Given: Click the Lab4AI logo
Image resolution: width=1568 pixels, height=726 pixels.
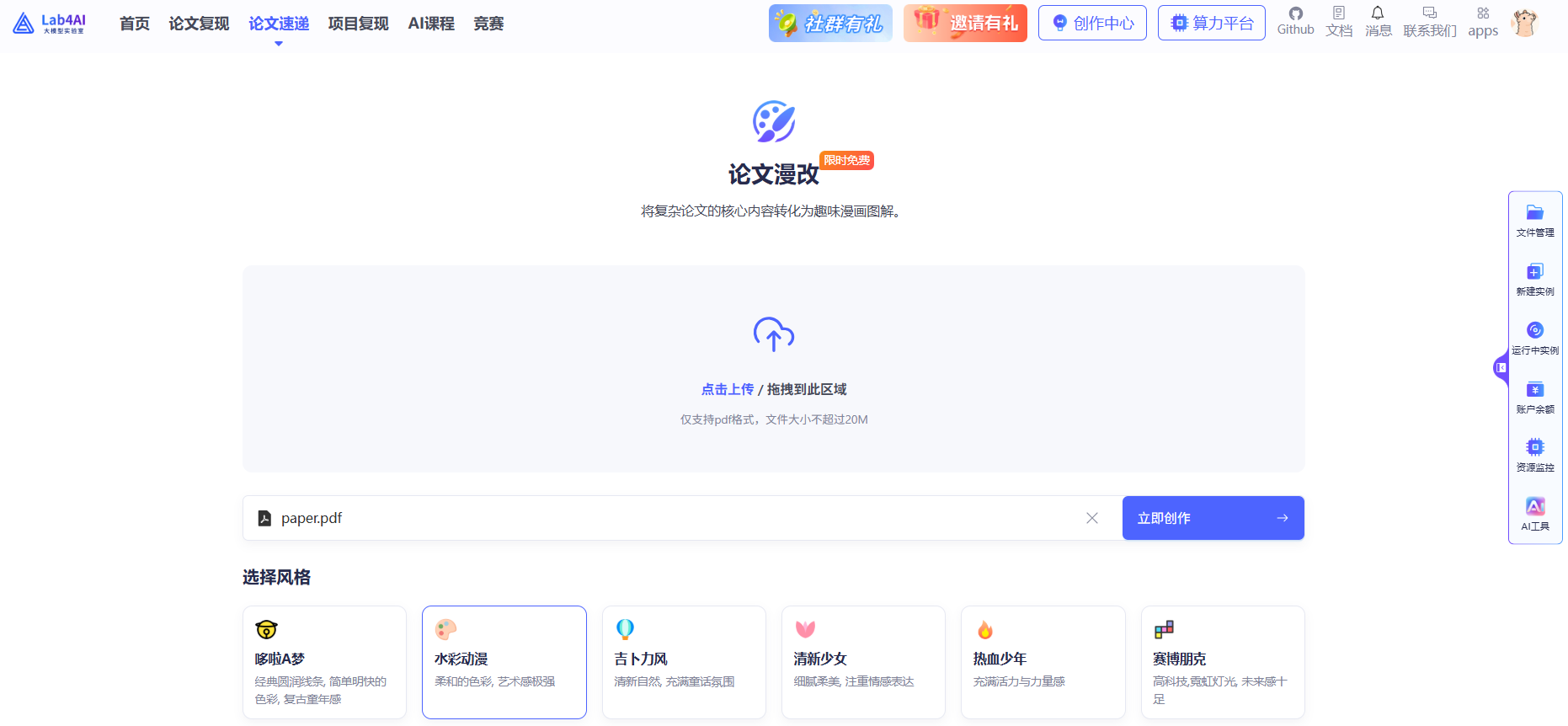Looking at the screenshot, I should click(49, 23).
